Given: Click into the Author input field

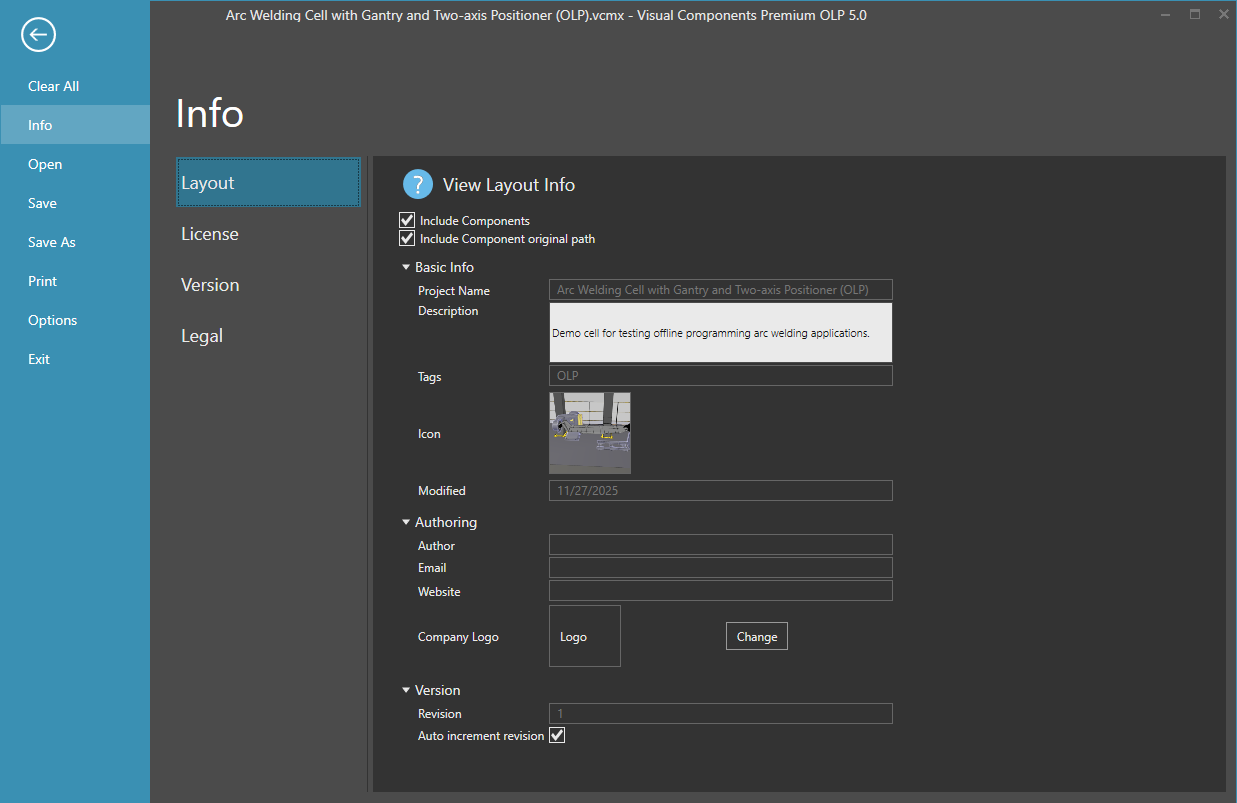Looking at the screenshot, I should click(x=720, y=545).
